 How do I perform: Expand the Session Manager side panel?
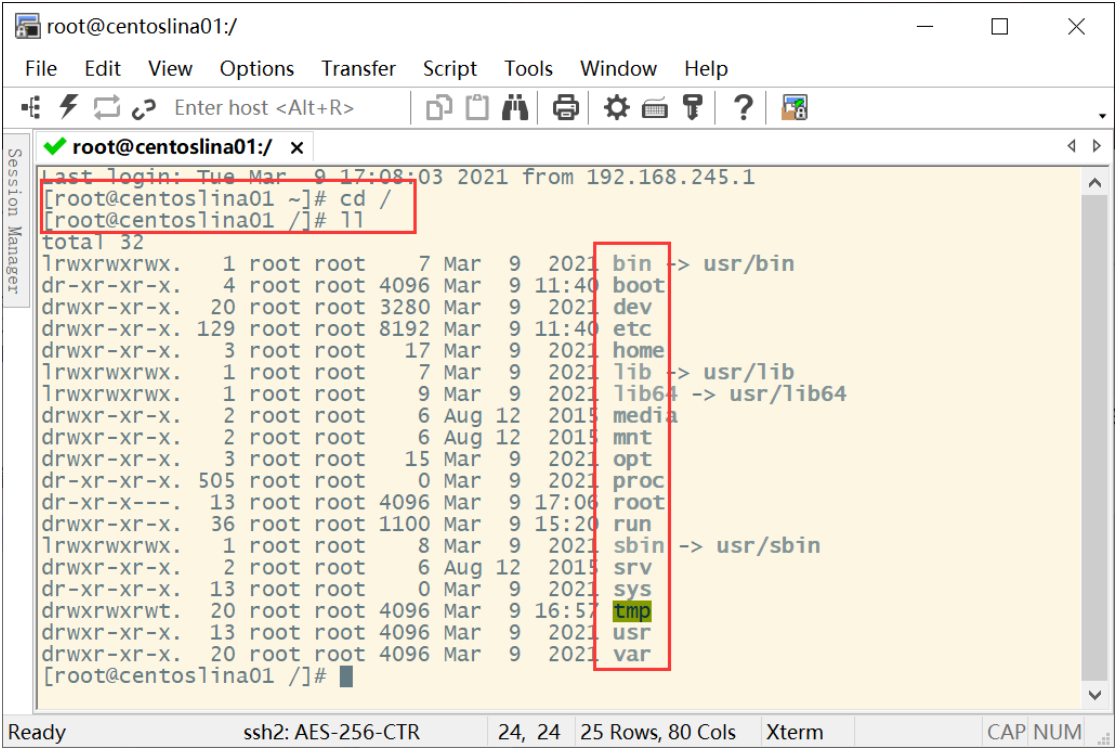coord(14,221)
